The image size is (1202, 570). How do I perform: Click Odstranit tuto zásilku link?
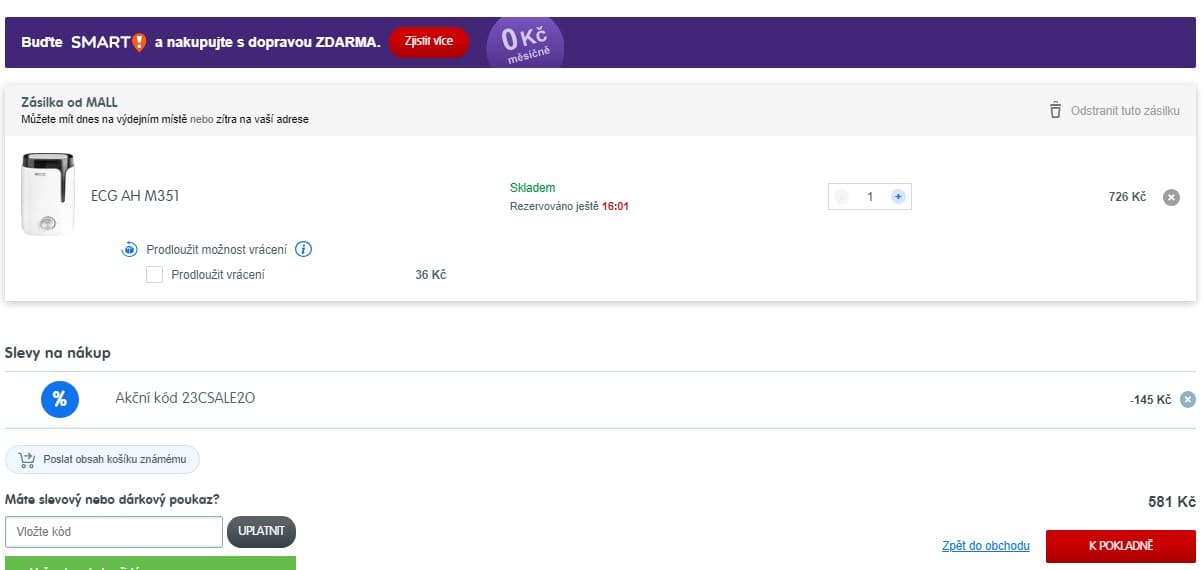[x=1125, y=110]
